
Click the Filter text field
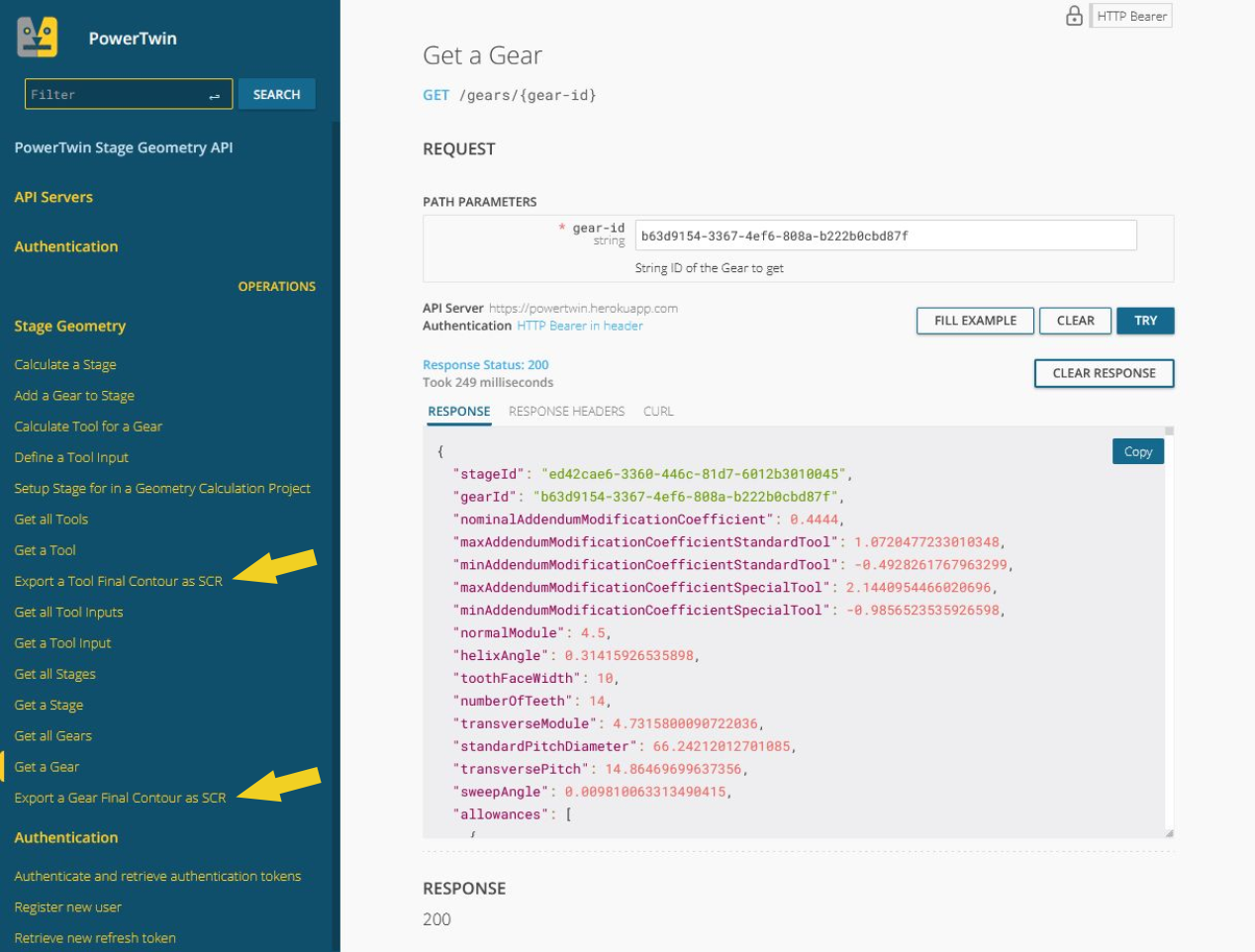(114, 95)
